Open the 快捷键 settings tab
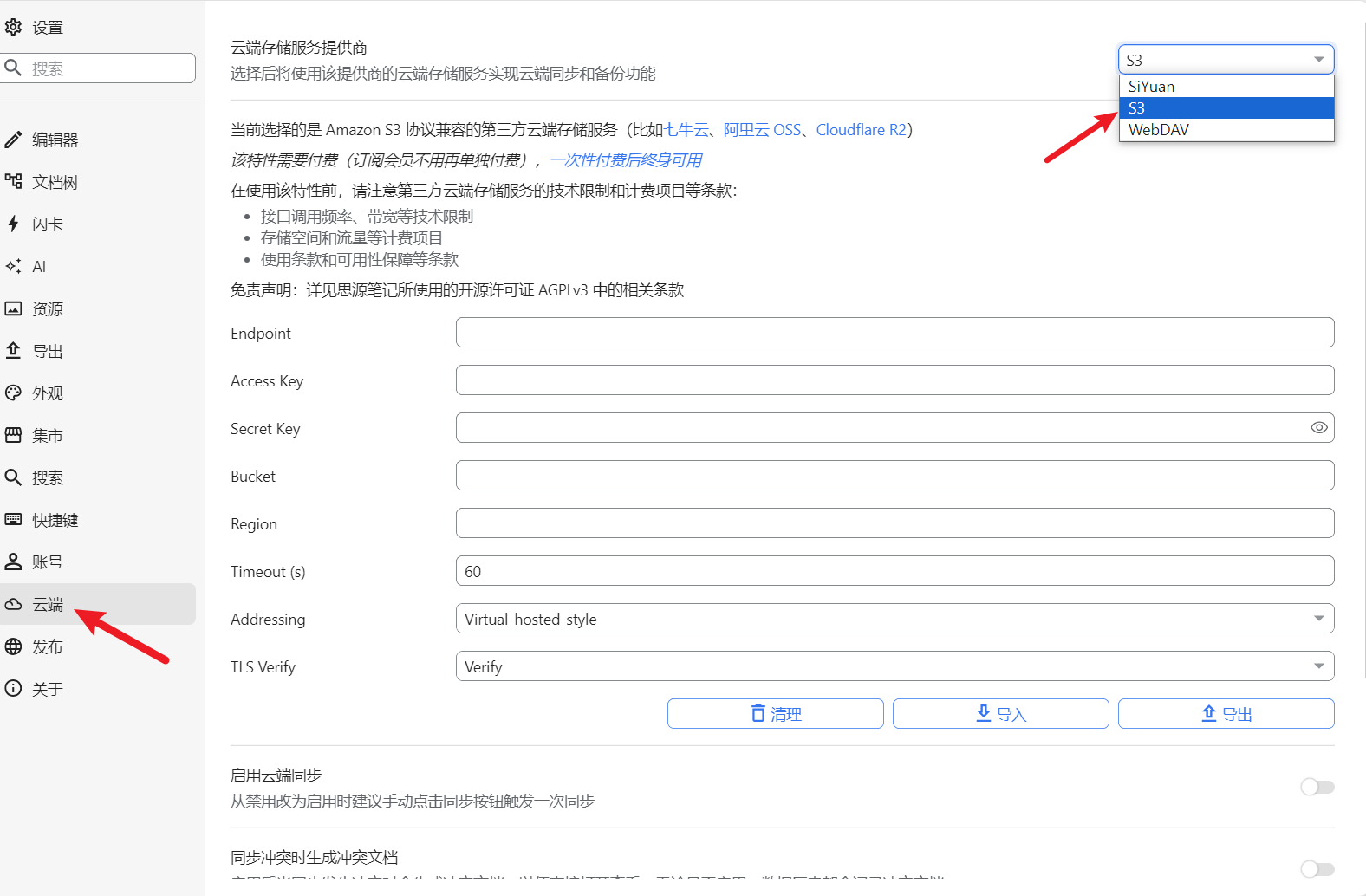 [98, 520]
